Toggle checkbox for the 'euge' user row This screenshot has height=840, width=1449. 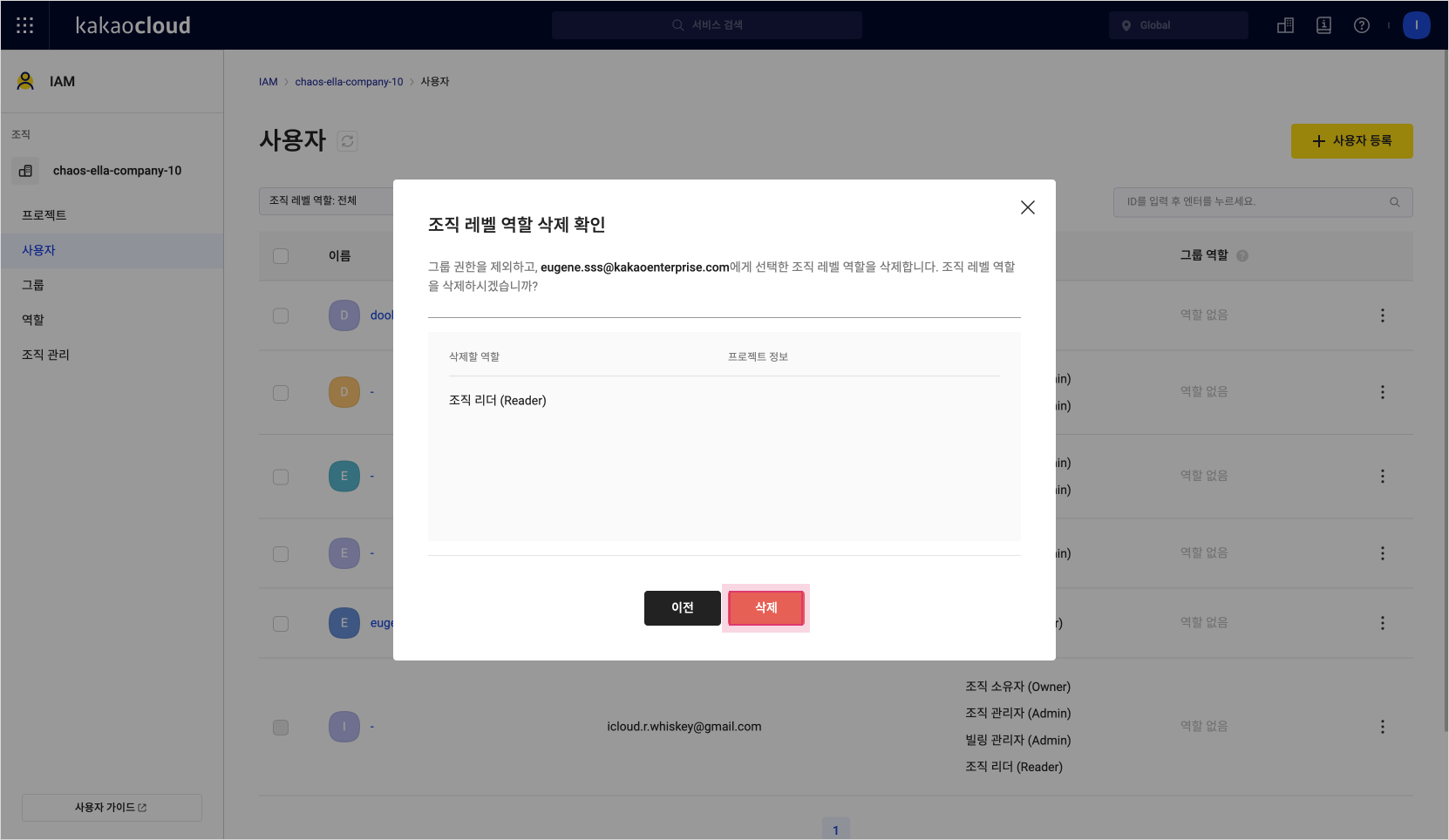coord(281,623)
